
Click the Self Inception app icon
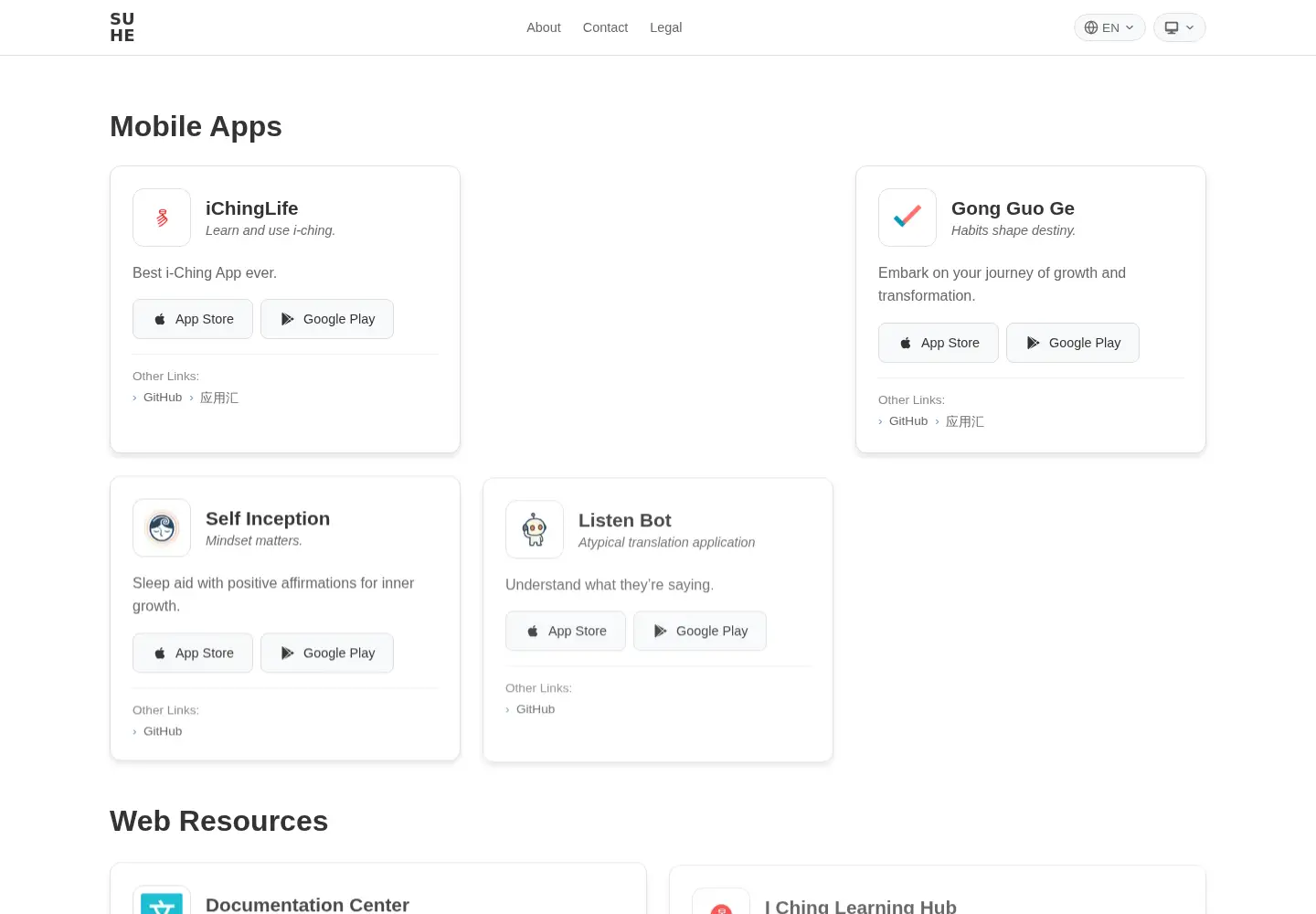click(x=162, y=527)
